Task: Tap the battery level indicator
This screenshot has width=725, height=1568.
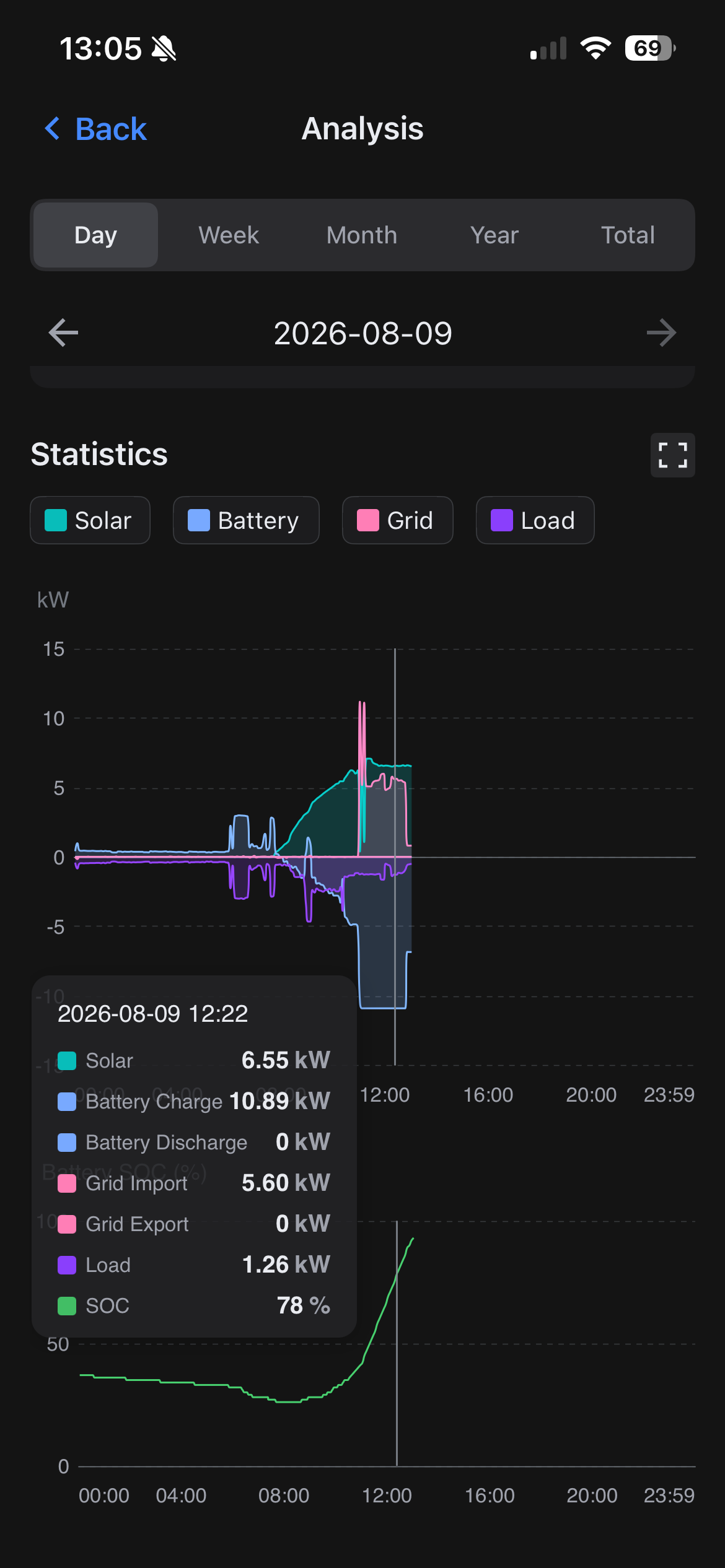Action: coord(650,48)
